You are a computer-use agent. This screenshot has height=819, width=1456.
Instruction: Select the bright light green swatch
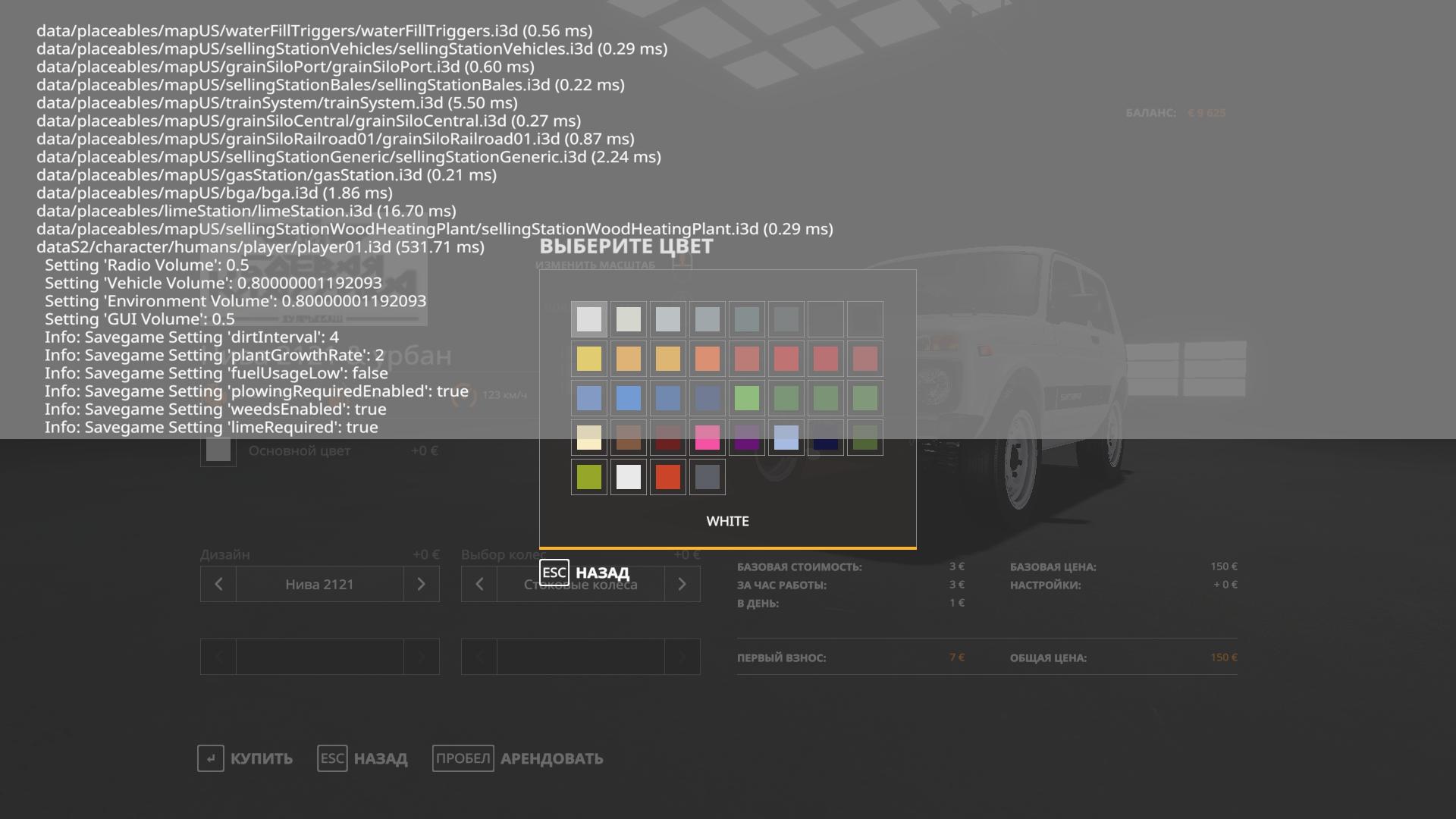coord(747,398)
